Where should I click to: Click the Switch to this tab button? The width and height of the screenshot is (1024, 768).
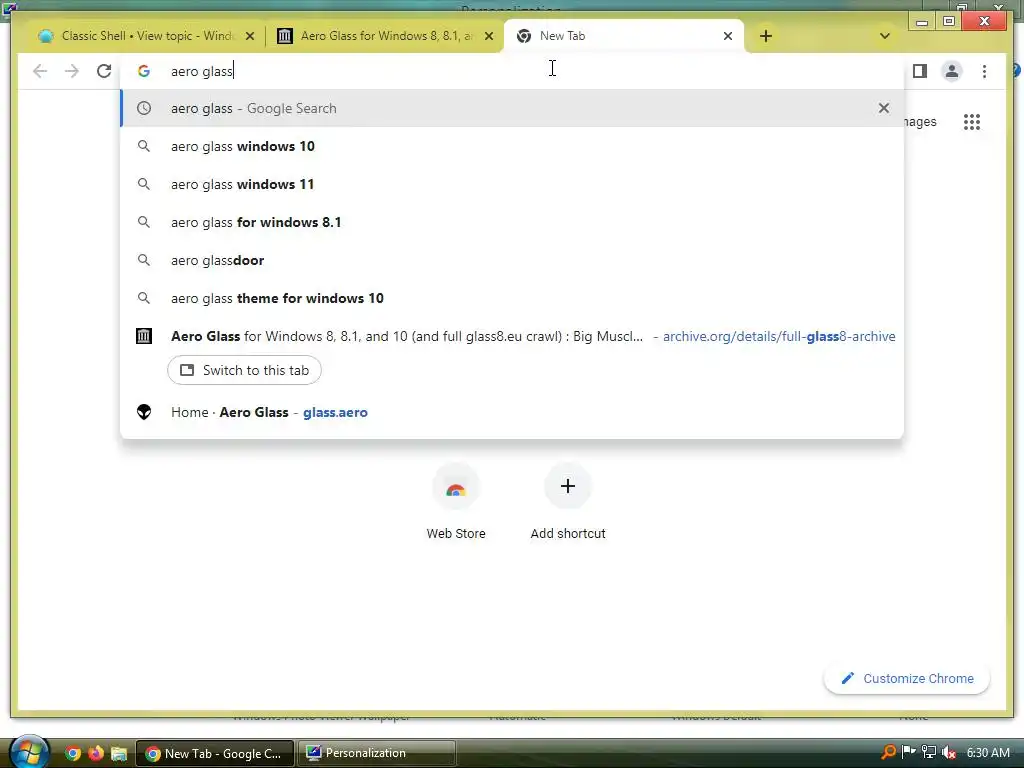pos(244,370)
